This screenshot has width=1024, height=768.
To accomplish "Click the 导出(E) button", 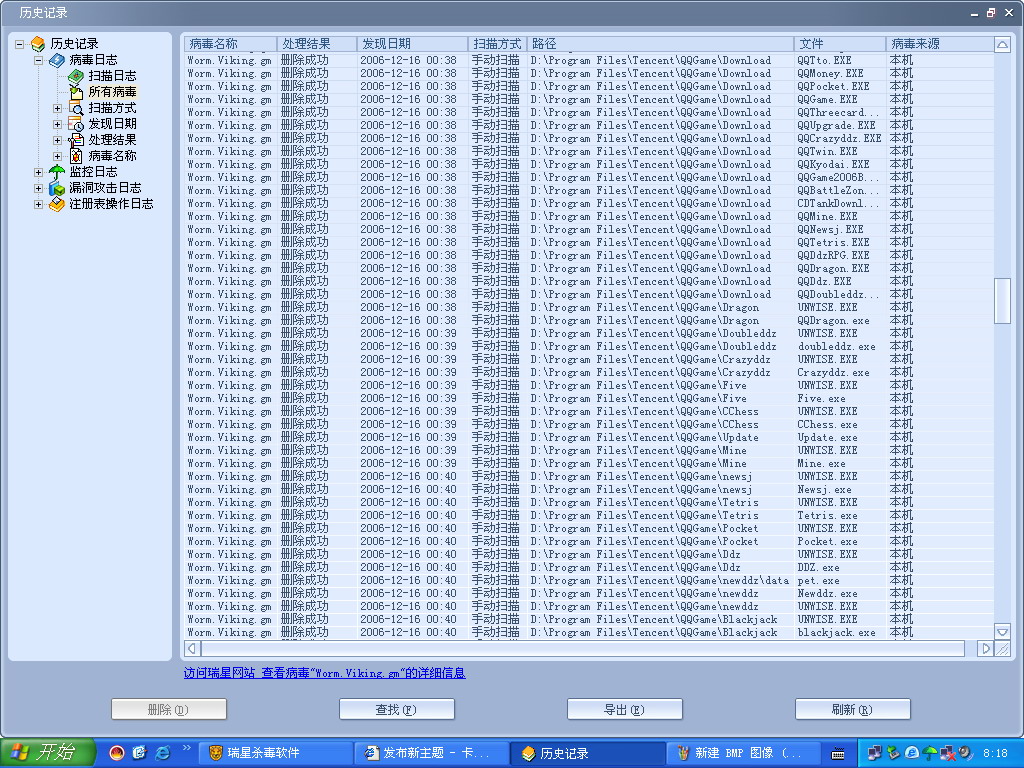I will [x=624, y=709].
